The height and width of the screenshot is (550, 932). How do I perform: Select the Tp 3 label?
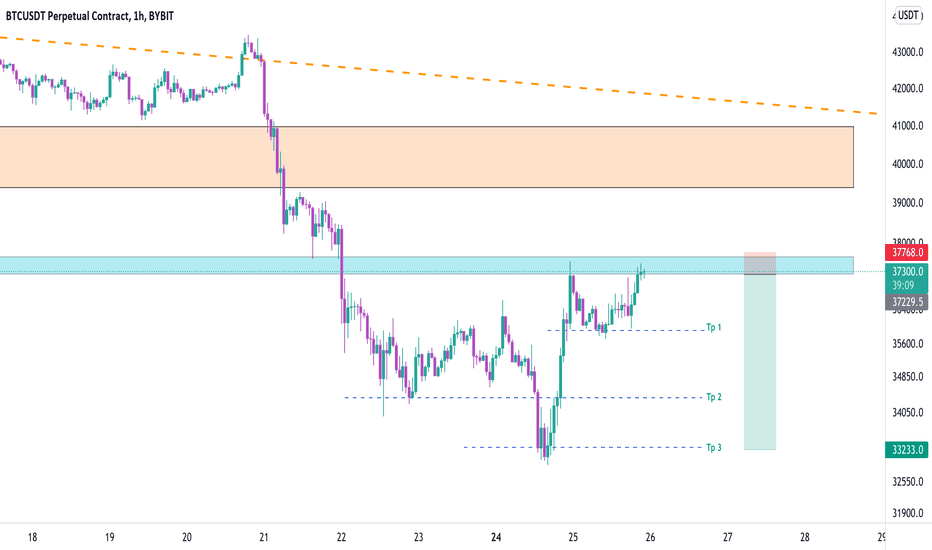tap(713, 448)
